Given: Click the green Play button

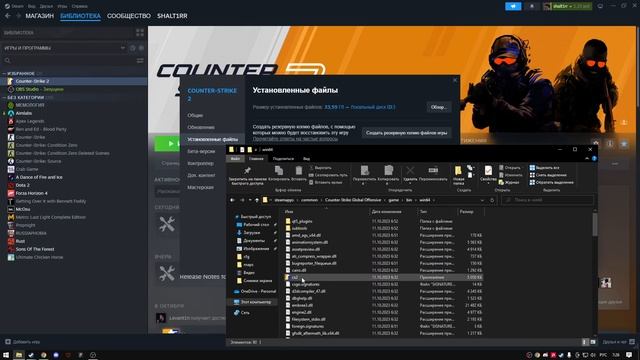Looking at the screenshot, I should [x=167, y=144].
